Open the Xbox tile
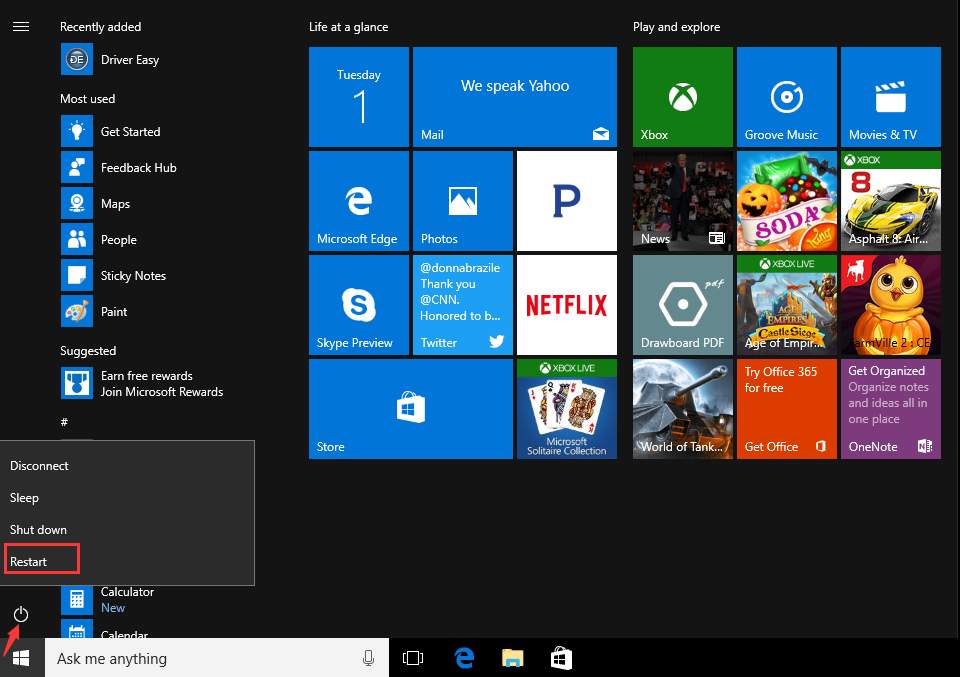Image resolution: width=960 pixels, height=677 pixels. tap(683, 97)
